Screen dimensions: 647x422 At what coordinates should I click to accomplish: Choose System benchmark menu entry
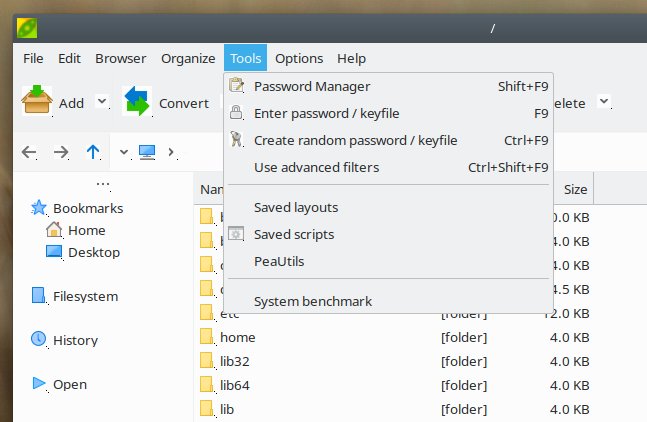point(312,301)
